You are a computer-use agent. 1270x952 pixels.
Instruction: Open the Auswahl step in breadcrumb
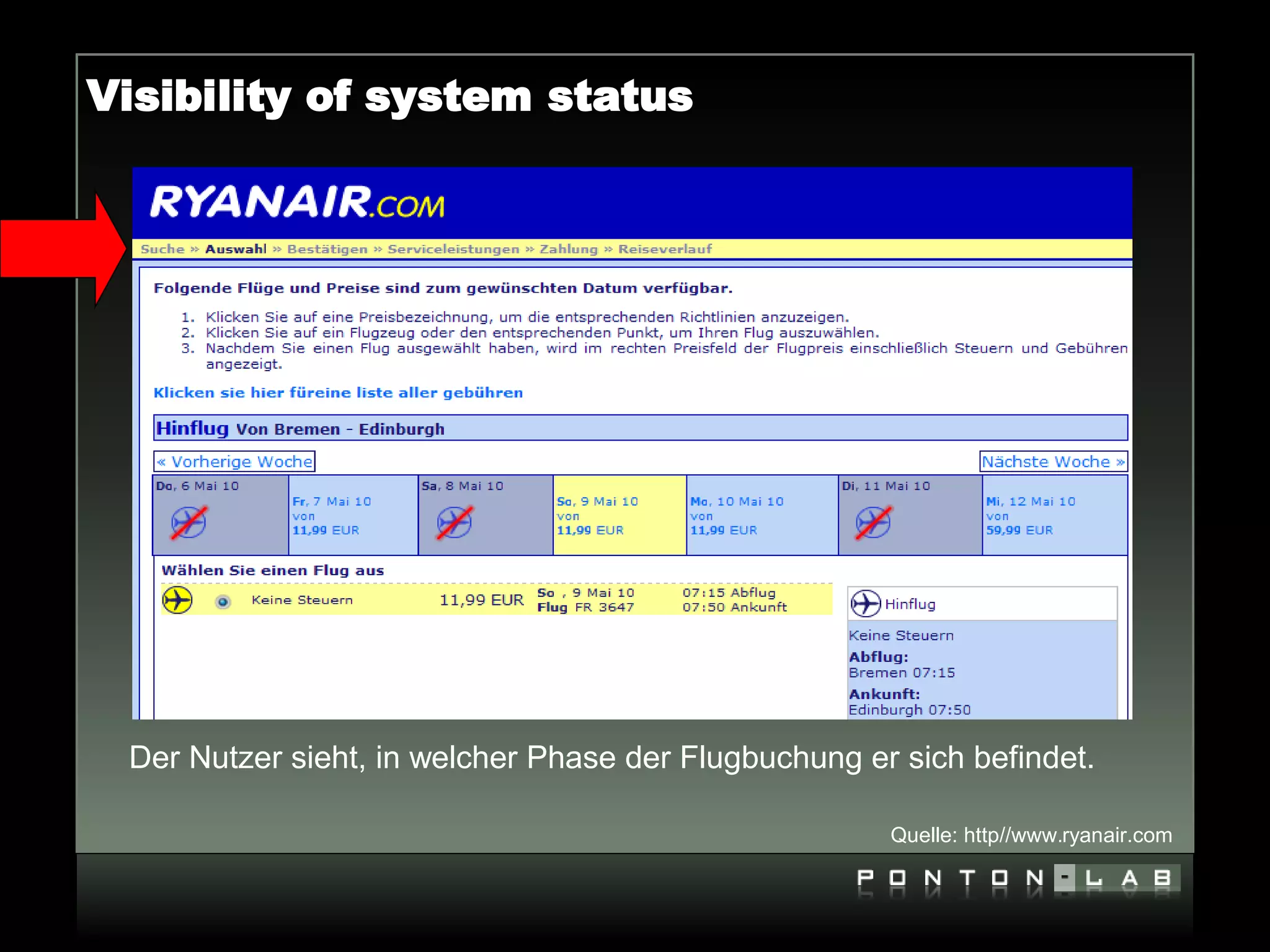coord(236,249)
